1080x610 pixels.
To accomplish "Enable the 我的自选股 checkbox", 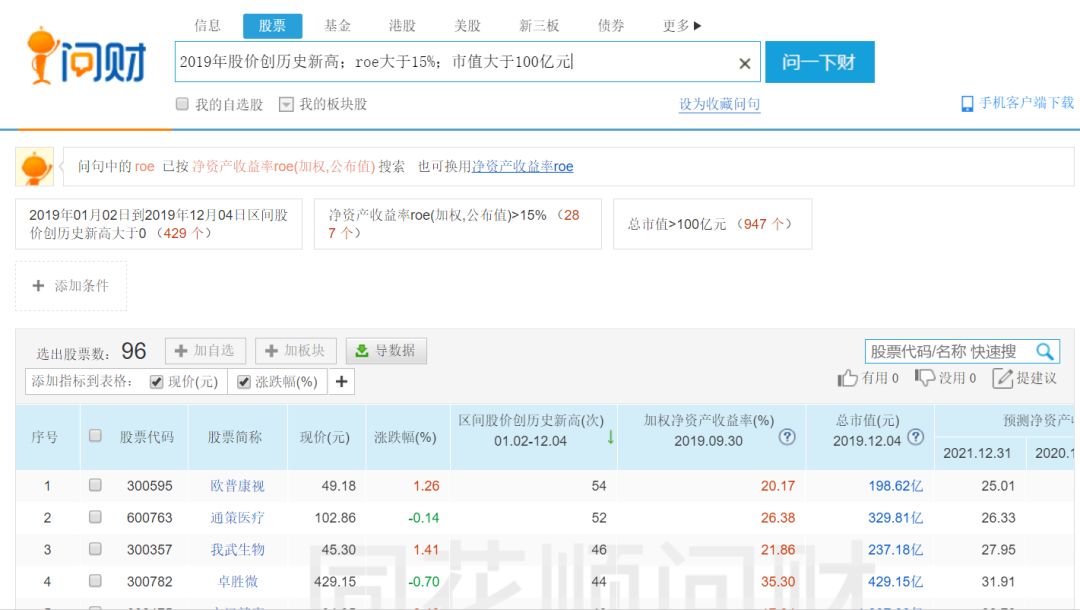I will (x=181, y=103).
